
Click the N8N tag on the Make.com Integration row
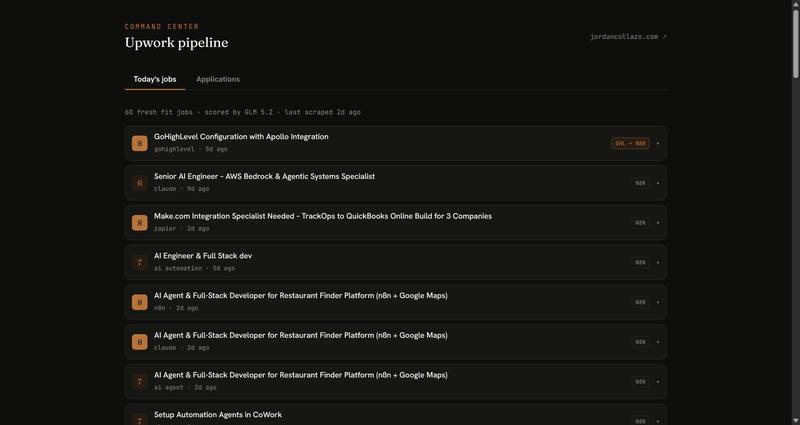click(x=640, y=223)
